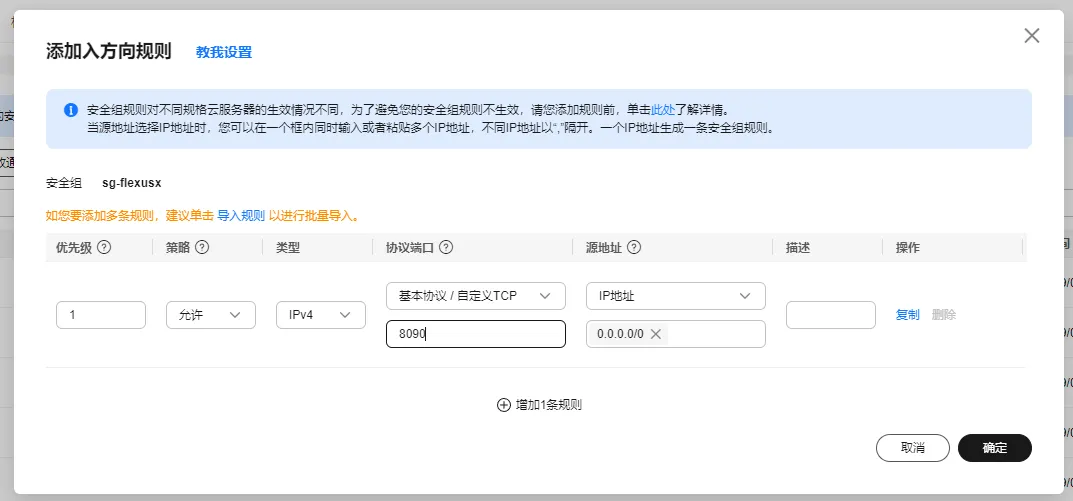The image size is (1073, 501).
Task: Click the blue info icon in the notice
Action: tap(71, 110)
